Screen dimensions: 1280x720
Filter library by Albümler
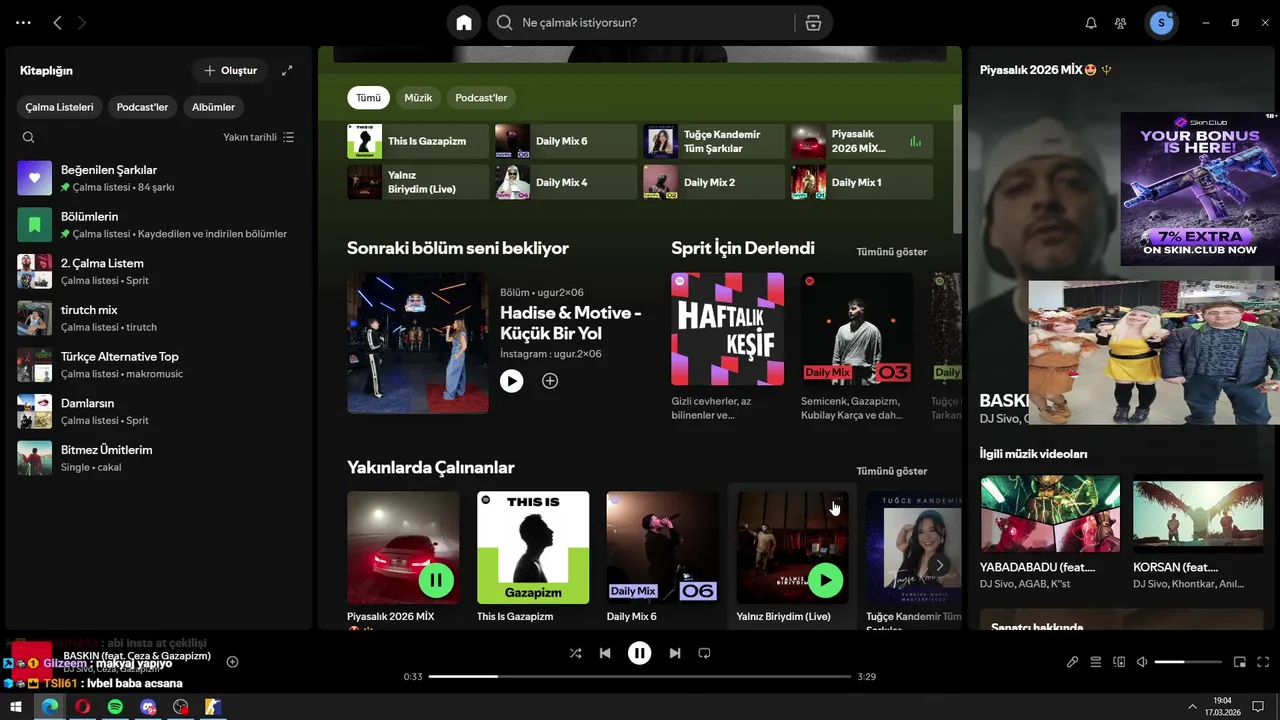tap(213, 107)
